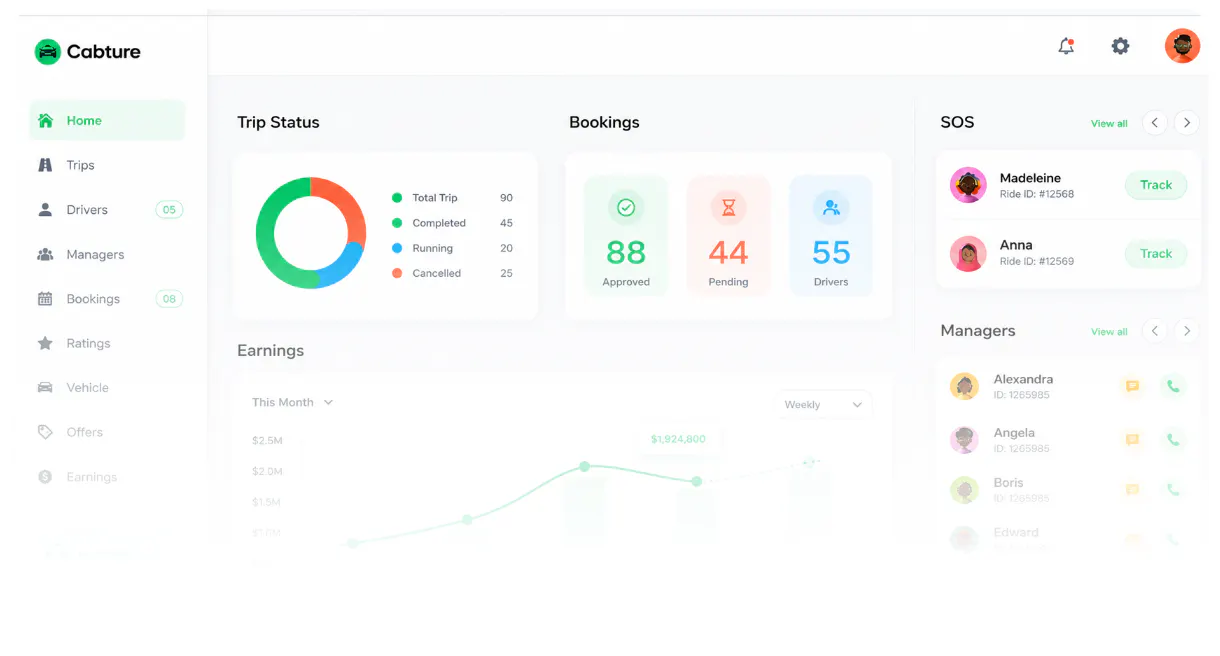Click the Completed legend entry

452,223
